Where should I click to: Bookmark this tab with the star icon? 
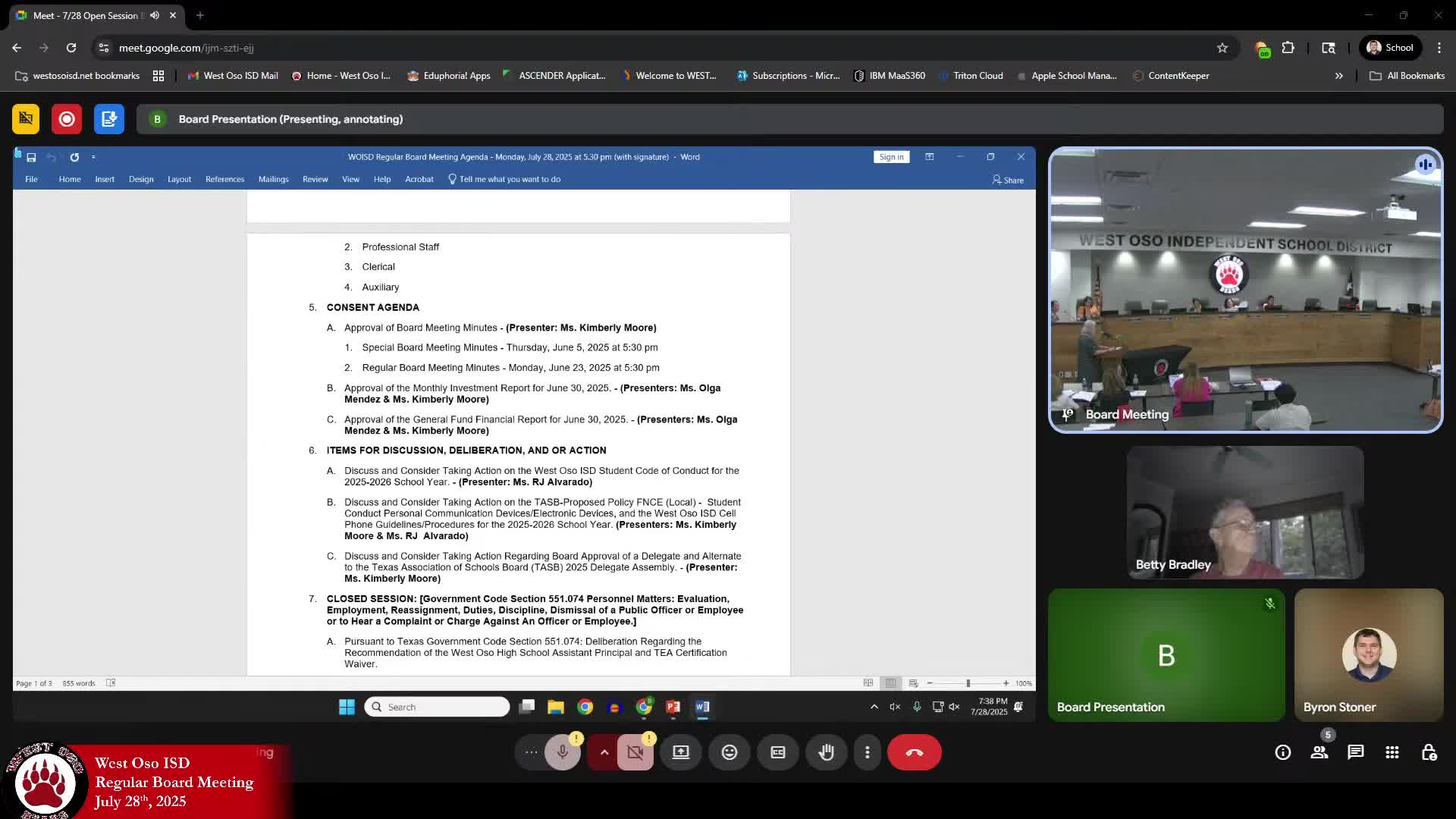pyautogui.click(x=1222, y=48)
